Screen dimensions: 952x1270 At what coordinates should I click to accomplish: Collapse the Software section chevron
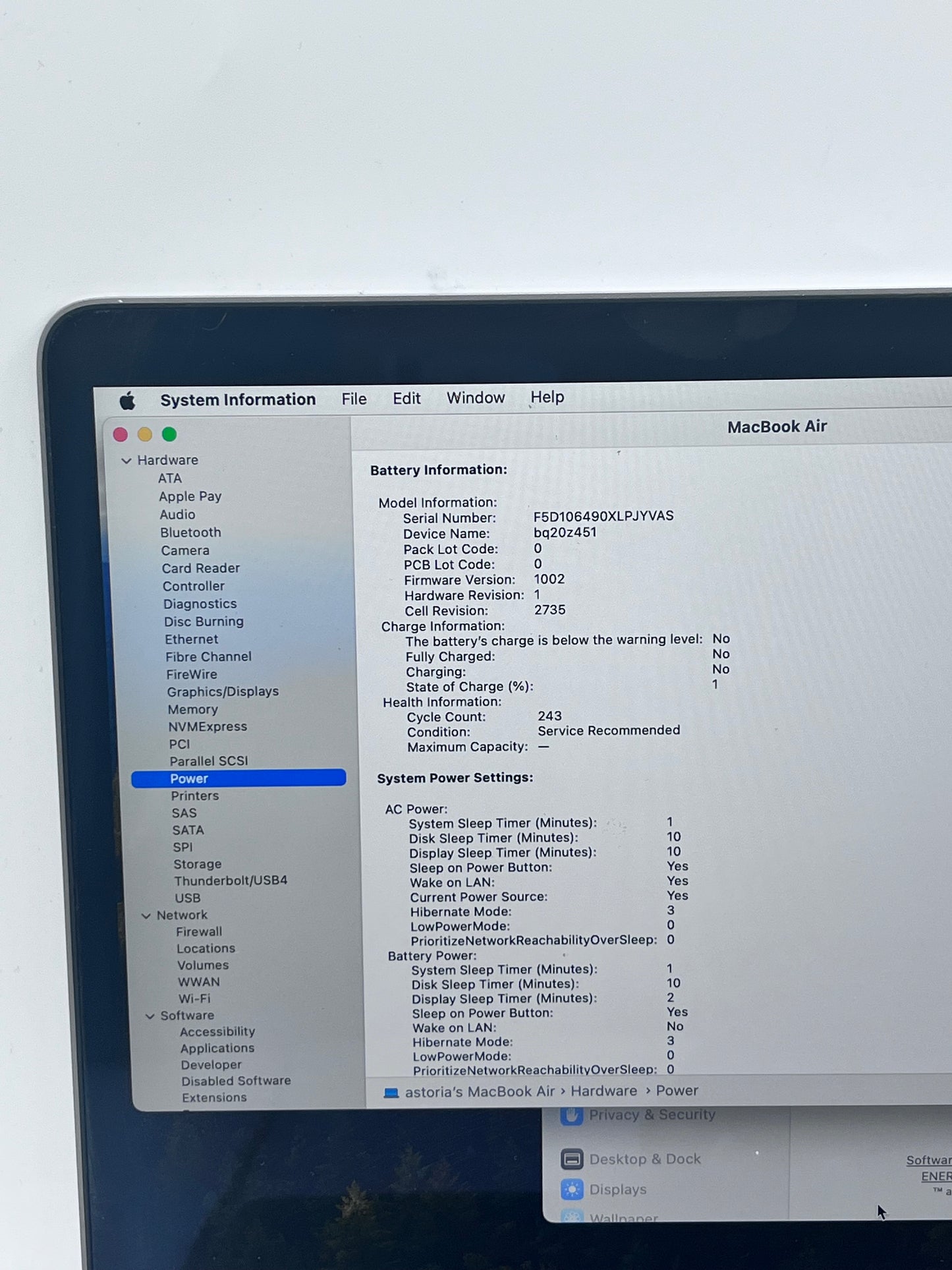point(150,1016)
